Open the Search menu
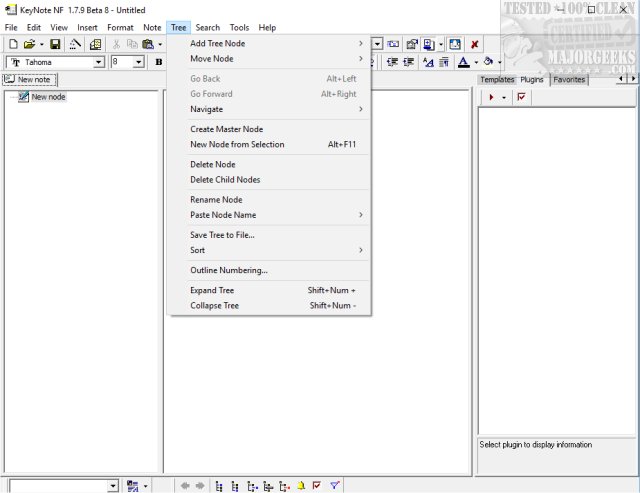Screen dimensions: 640x493 (207, 28)
